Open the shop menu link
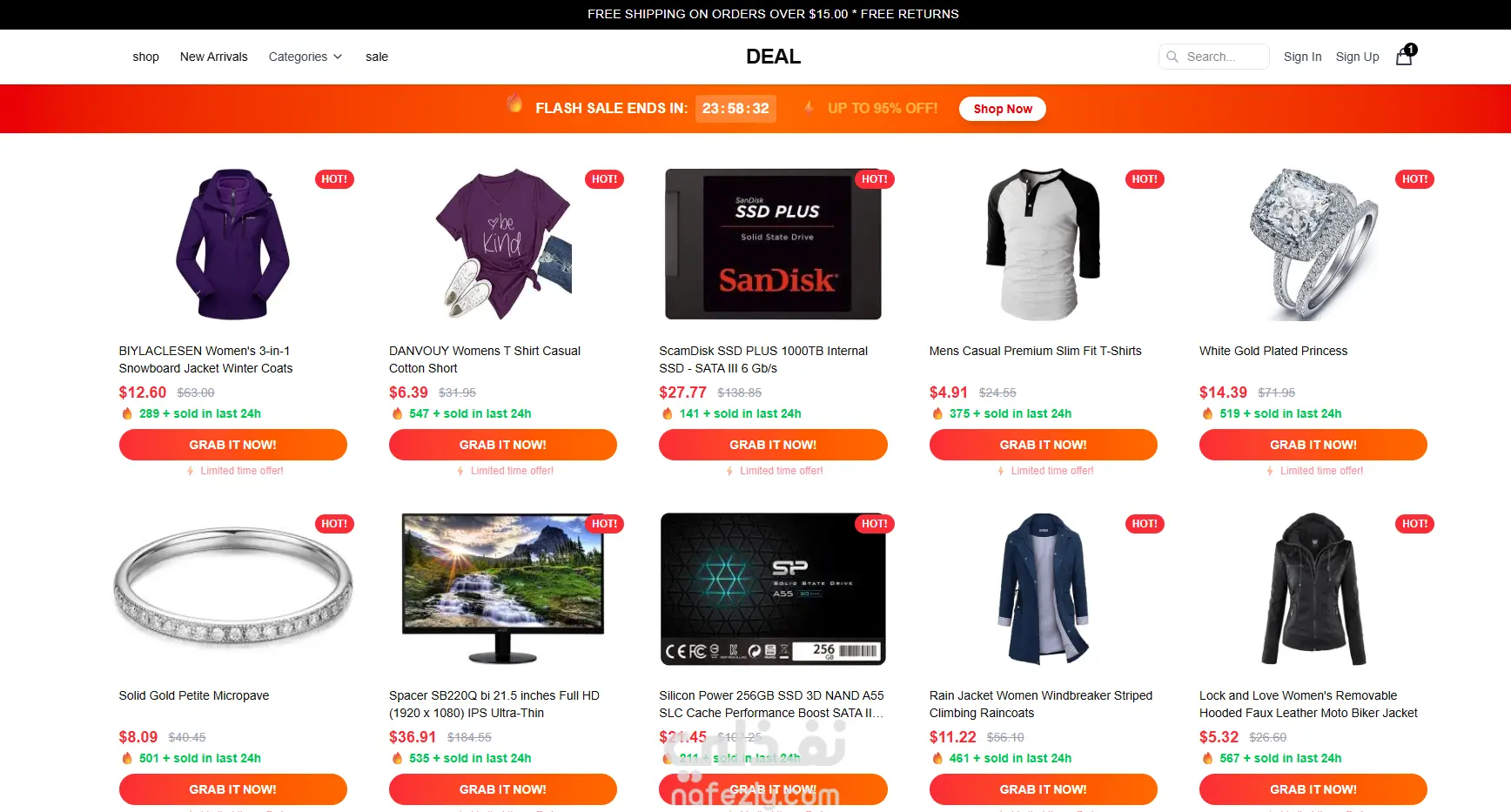This screenshot has width=1511, height=812. (x=145, y=57)
